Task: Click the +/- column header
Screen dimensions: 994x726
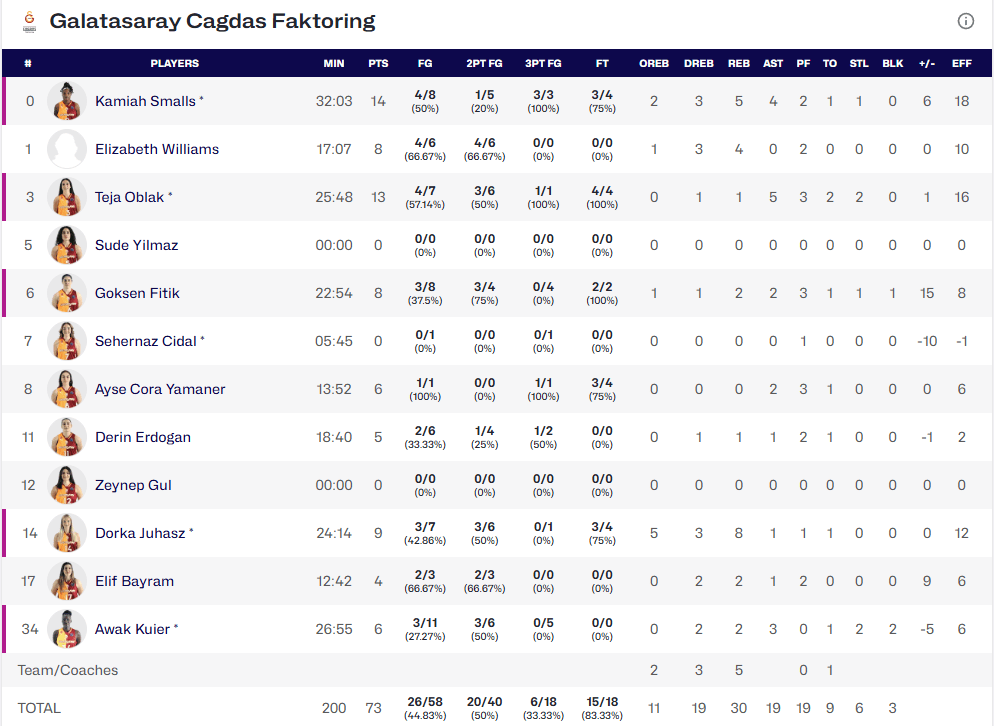Action: tap(927, 63)
